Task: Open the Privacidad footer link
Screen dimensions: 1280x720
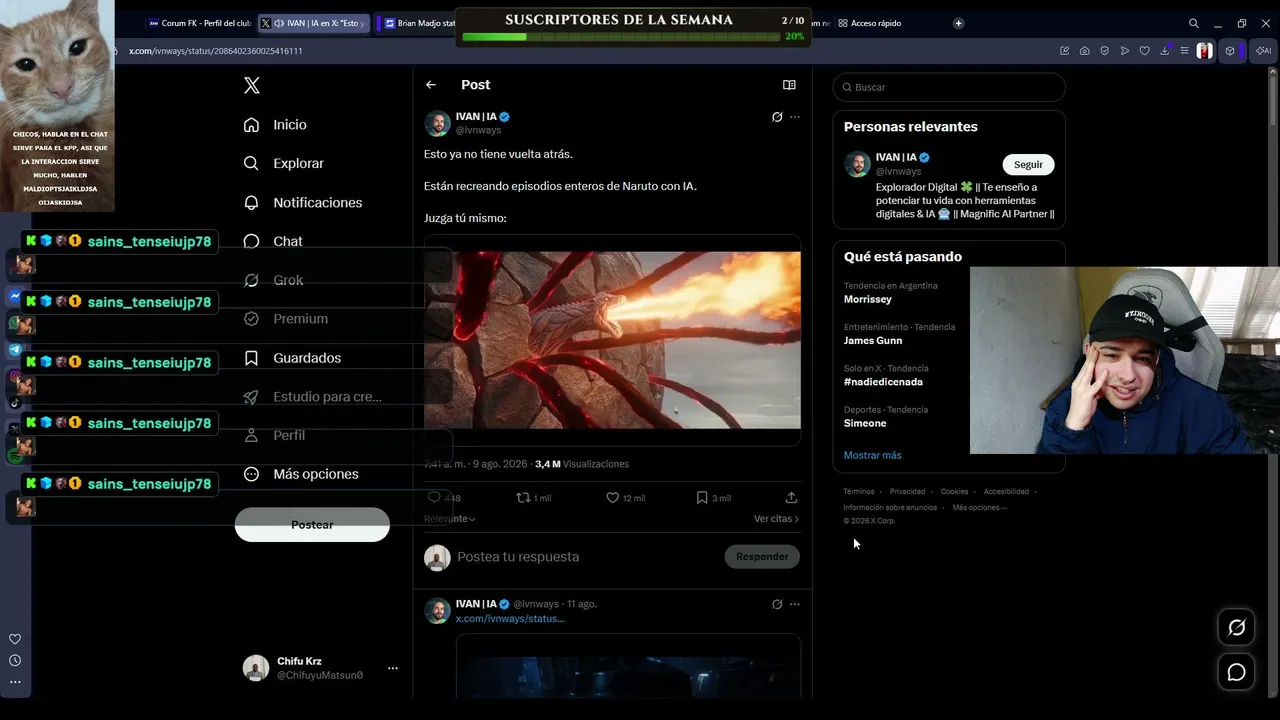Action: tap(908, 492)
